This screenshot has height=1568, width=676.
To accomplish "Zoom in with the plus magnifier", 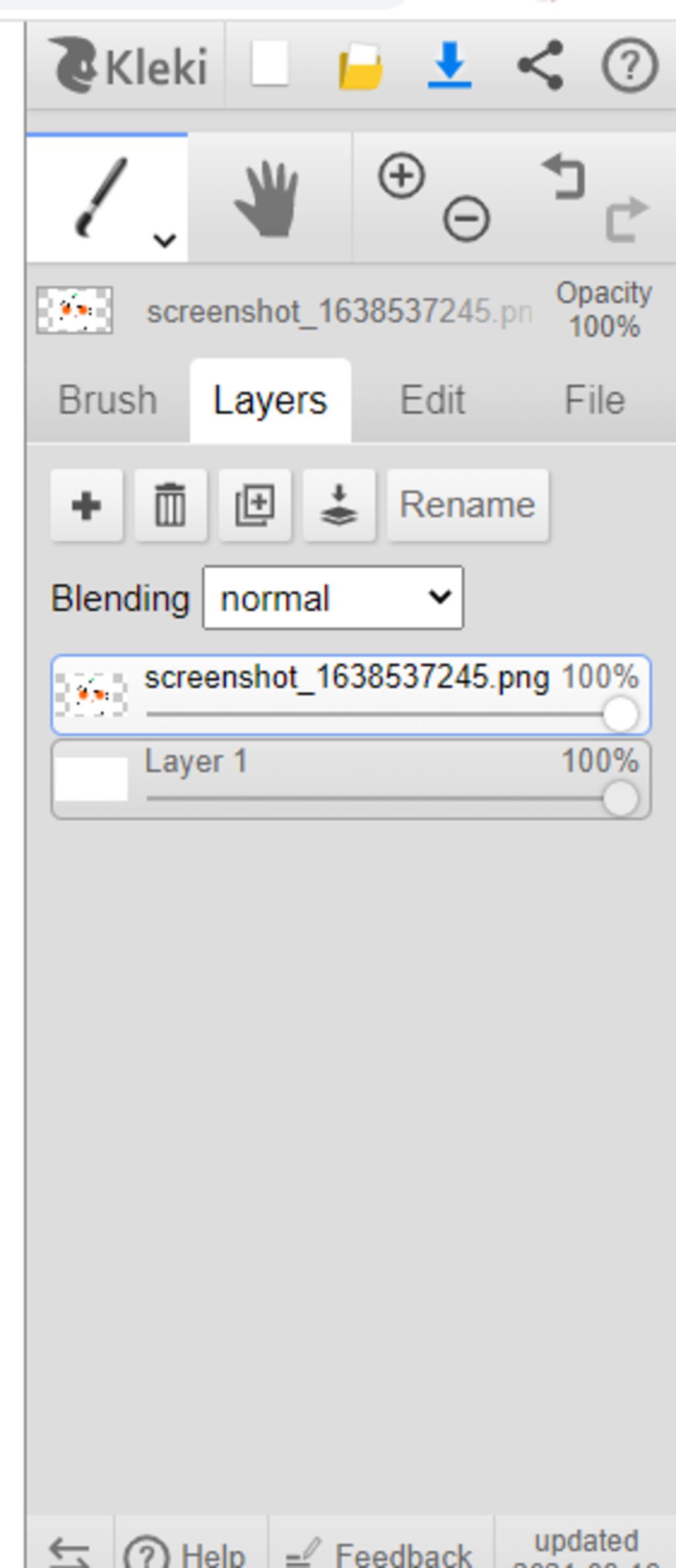I will coord(401,176).
